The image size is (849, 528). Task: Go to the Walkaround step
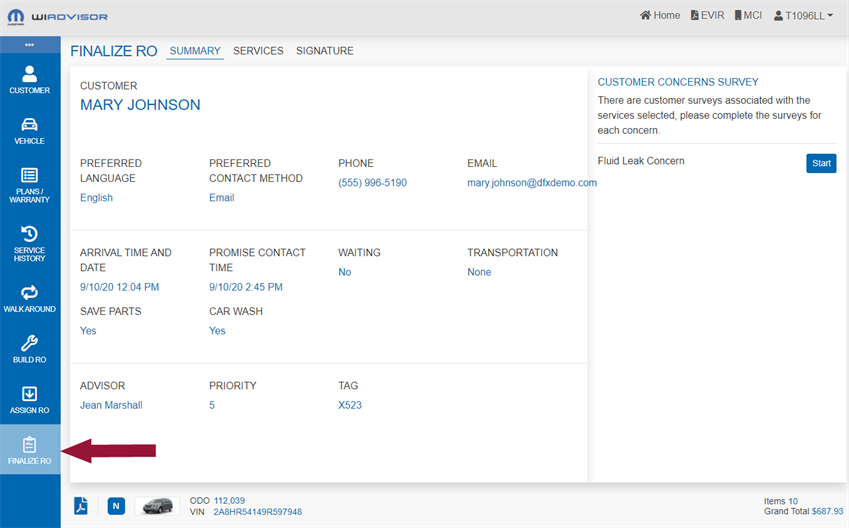tap(30, 298)
